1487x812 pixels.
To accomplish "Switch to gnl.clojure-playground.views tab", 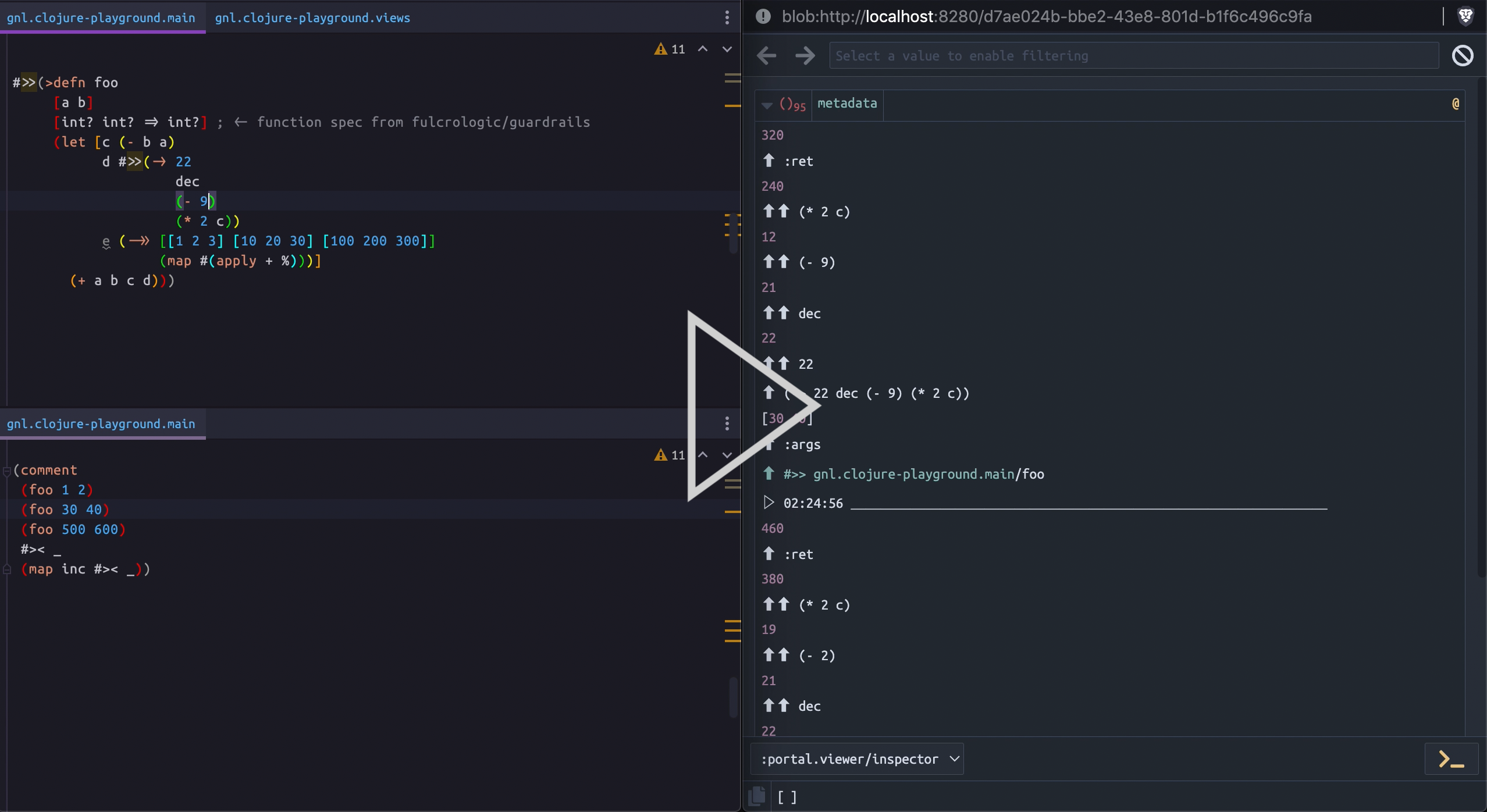I will [x=312, y=18].
